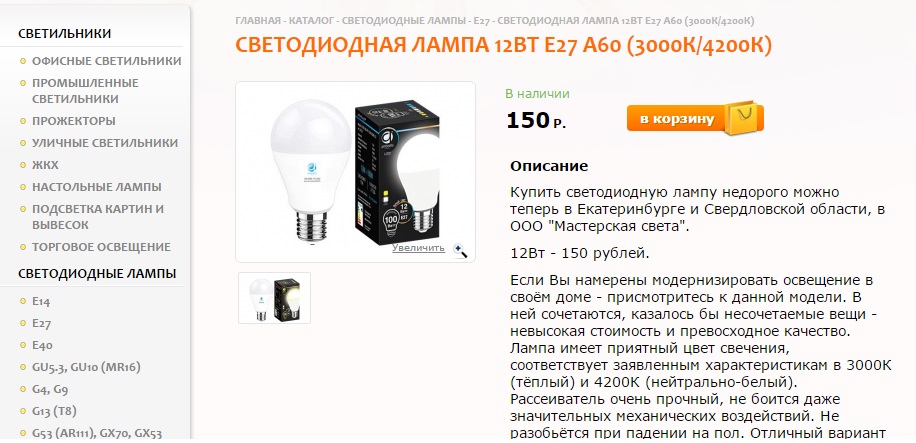The image size is (916, 443).
Task: Open 'Промышленные светильники' category
Action: [85, 91]
